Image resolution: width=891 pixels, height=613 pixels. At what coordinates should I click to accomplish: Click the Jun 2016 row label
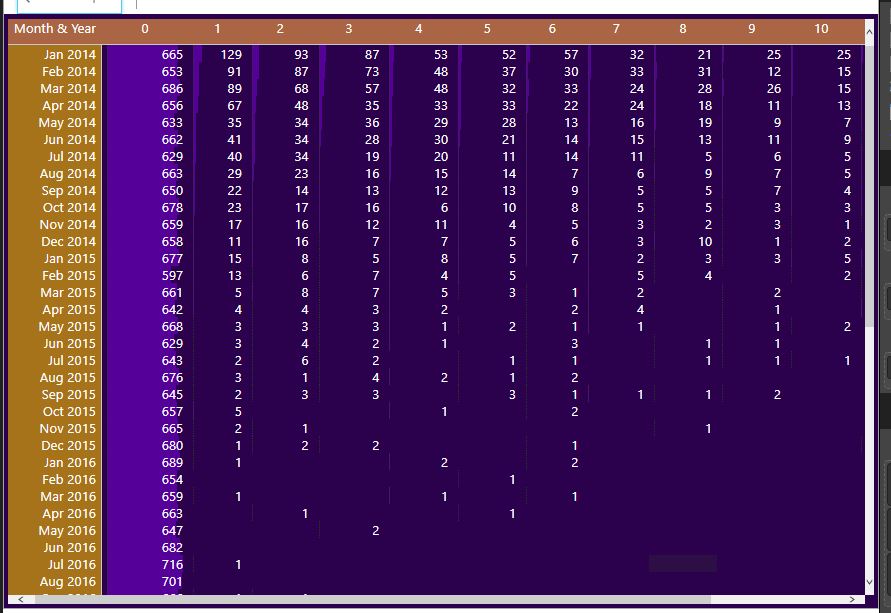click(70, 548)
